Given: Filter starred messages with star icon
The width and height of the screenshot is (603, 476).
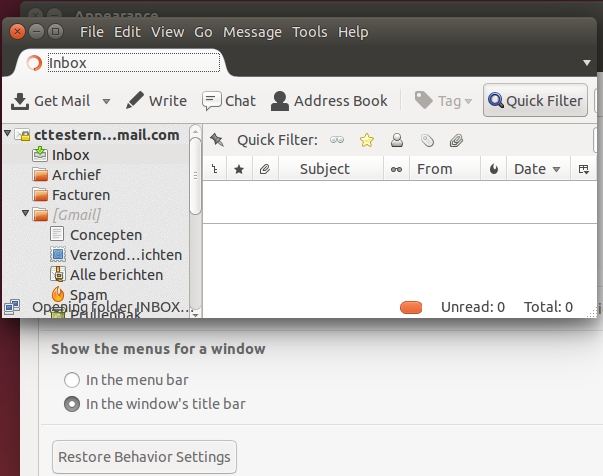Looking at the screenshot, I should pos(366,140).
